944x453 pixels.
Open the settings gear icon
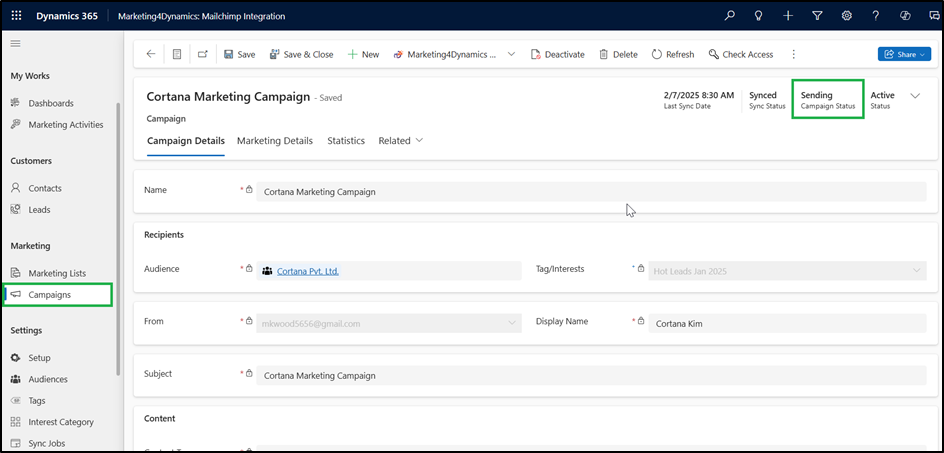[x=846, y=16]
